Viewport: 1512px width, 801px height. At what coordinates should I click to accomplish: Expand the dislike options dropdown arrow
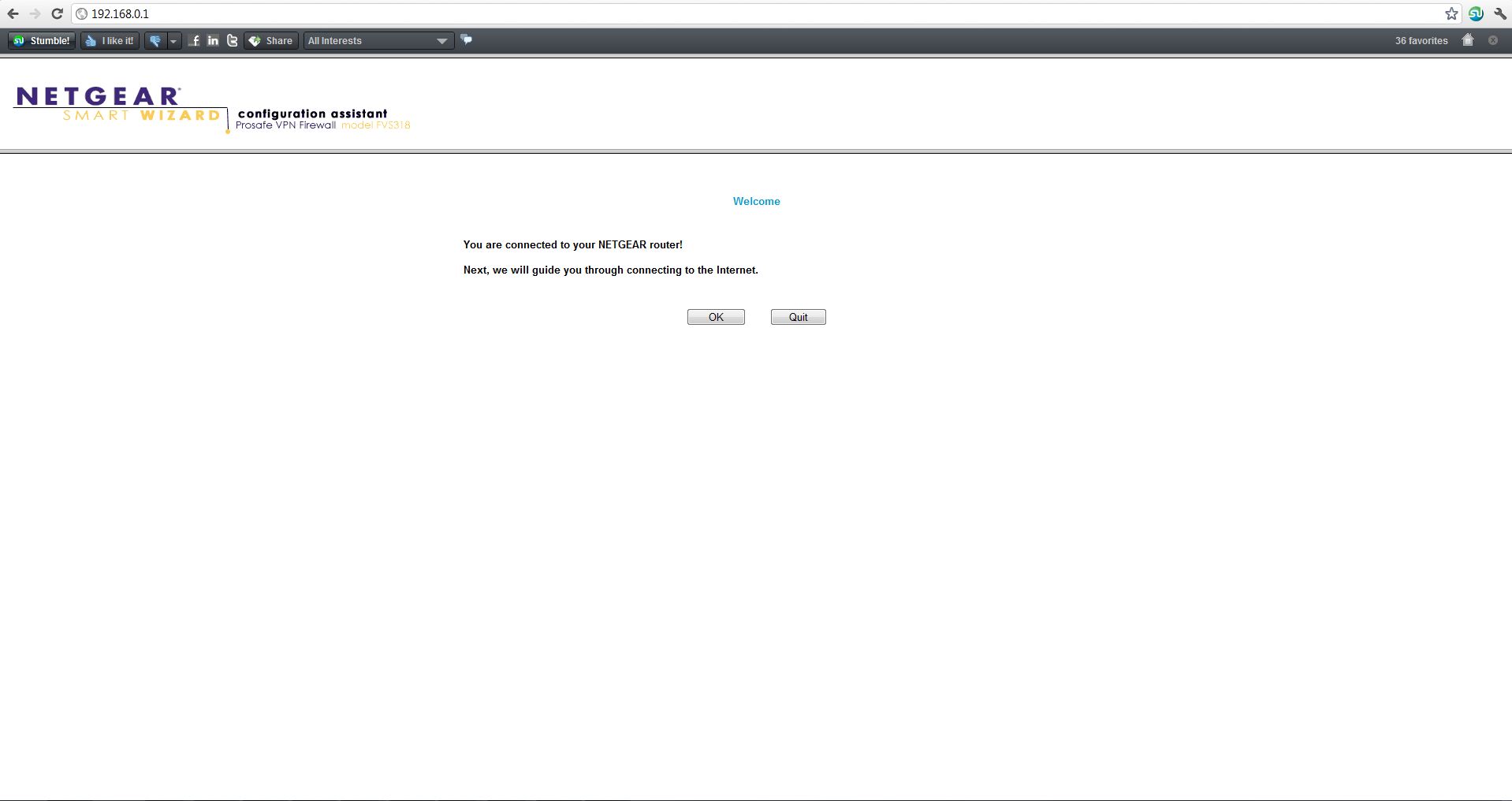[x=173, y=40]
